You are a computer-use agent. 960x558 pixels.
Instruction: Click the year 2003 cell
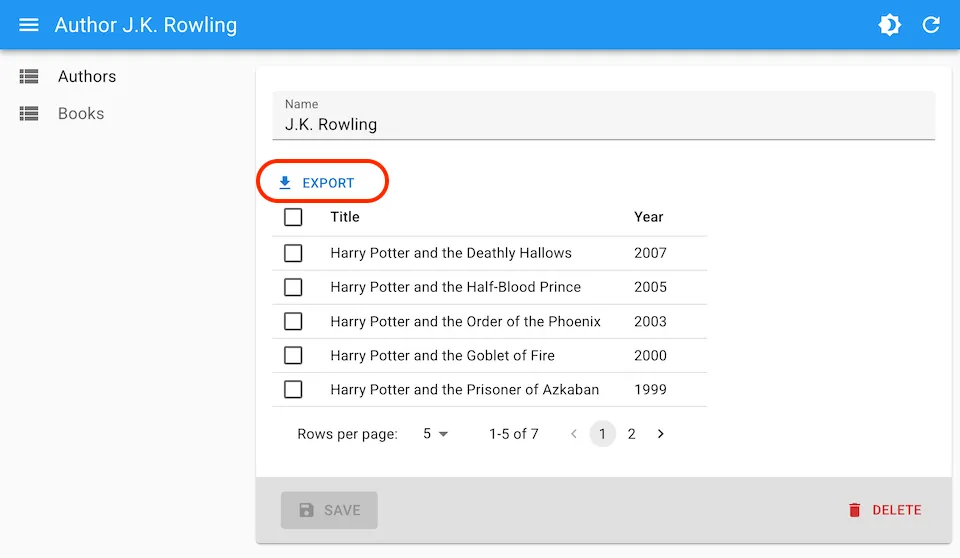click(650, 322)
